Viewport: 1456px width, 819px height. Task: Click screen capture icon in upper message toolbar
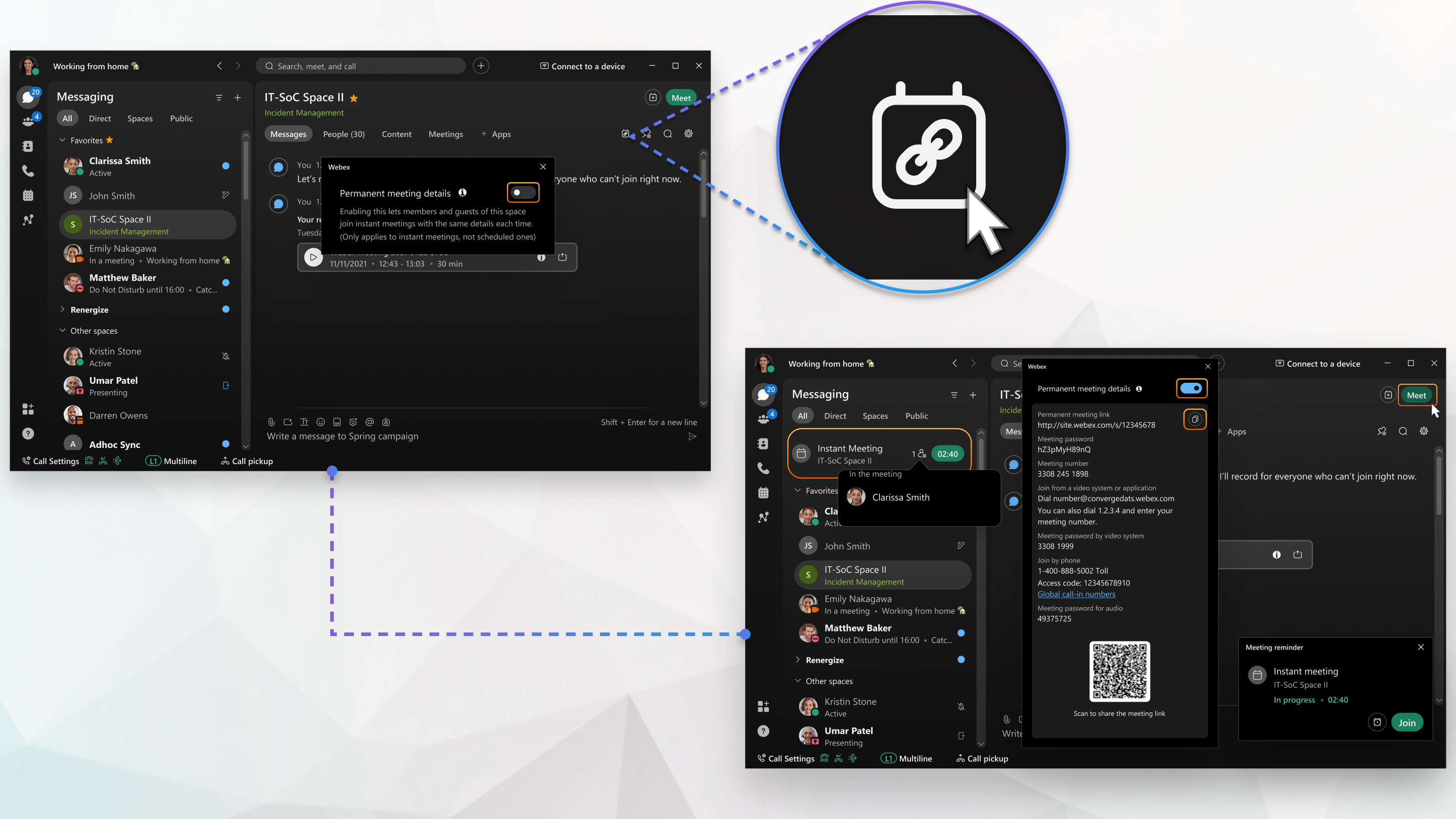(288, 422)
